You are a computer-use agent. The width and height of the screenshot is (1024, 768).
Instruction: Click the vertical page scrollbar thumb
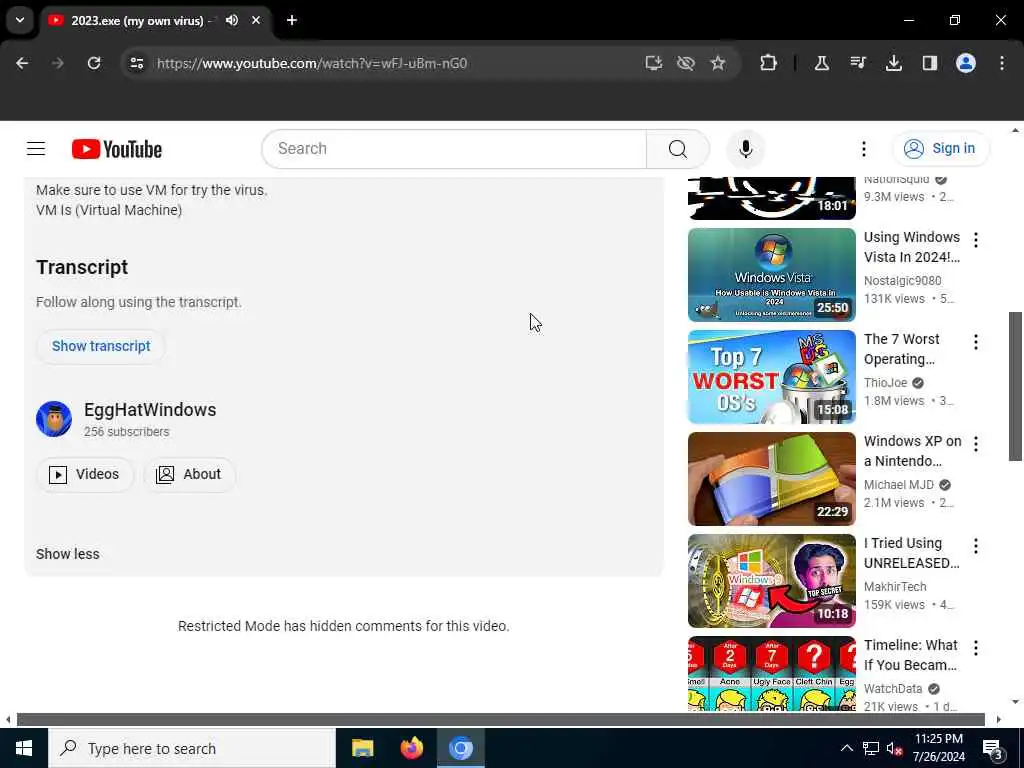[1015, 387]
